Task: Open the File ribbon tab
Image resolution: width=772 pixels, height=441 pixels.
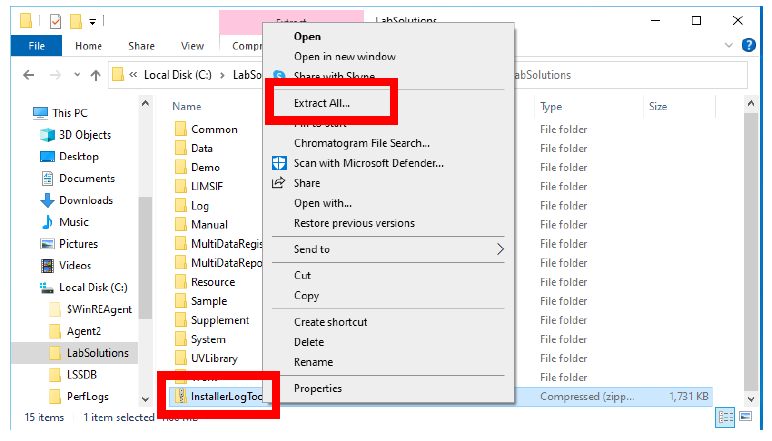Action: [36, 46]
